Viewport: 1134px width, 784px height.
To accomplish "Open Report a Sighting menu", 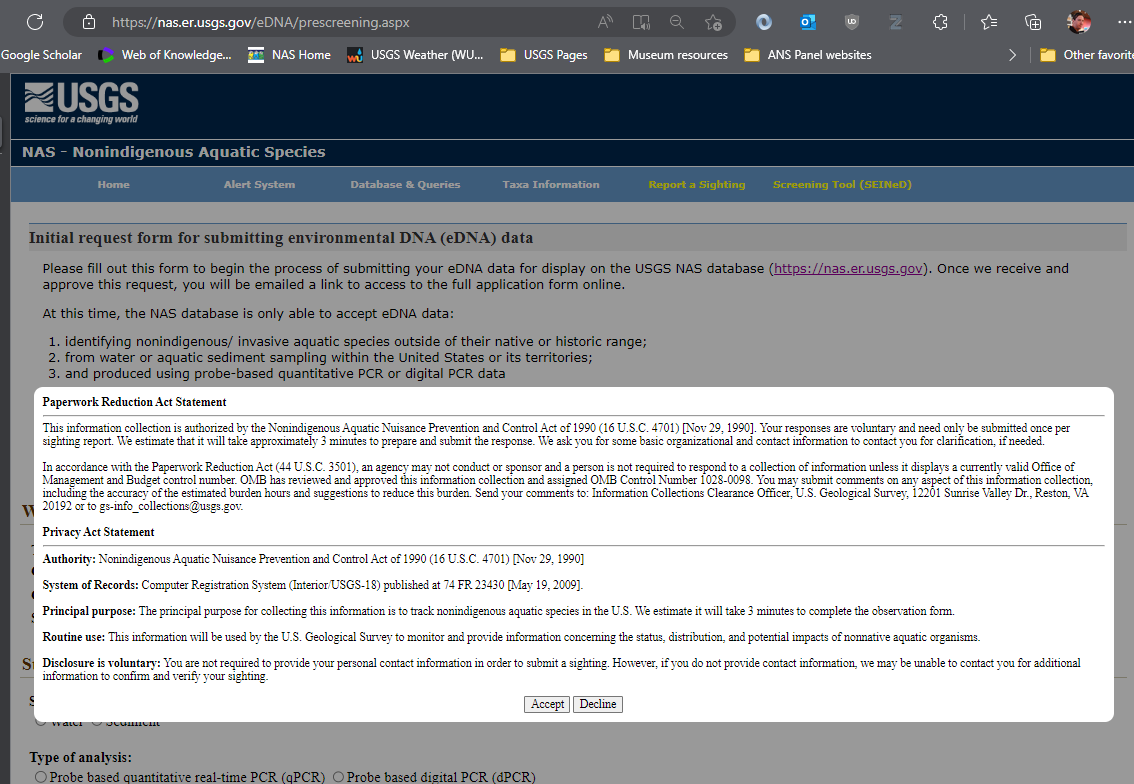I will coord(696,184).
